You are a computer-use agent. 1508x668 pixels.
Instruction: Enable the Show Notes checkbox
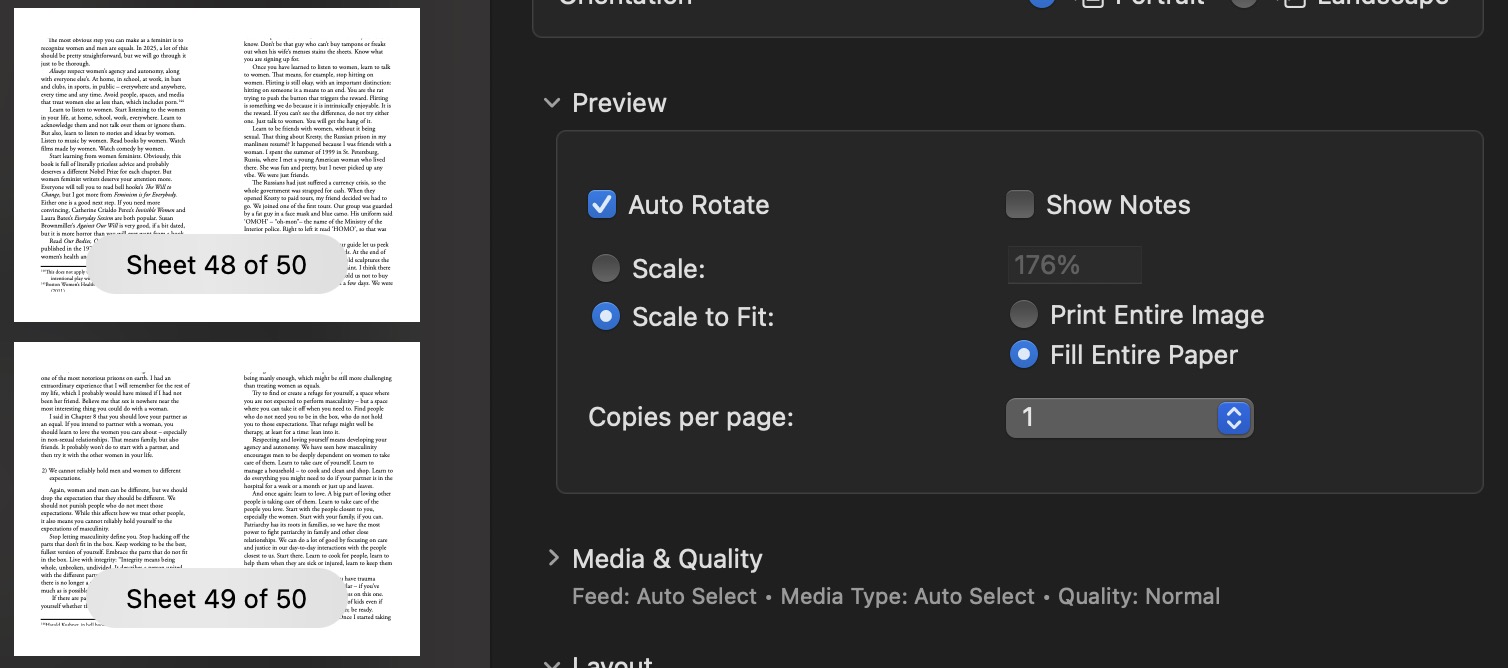click(x=1020, y=204)
